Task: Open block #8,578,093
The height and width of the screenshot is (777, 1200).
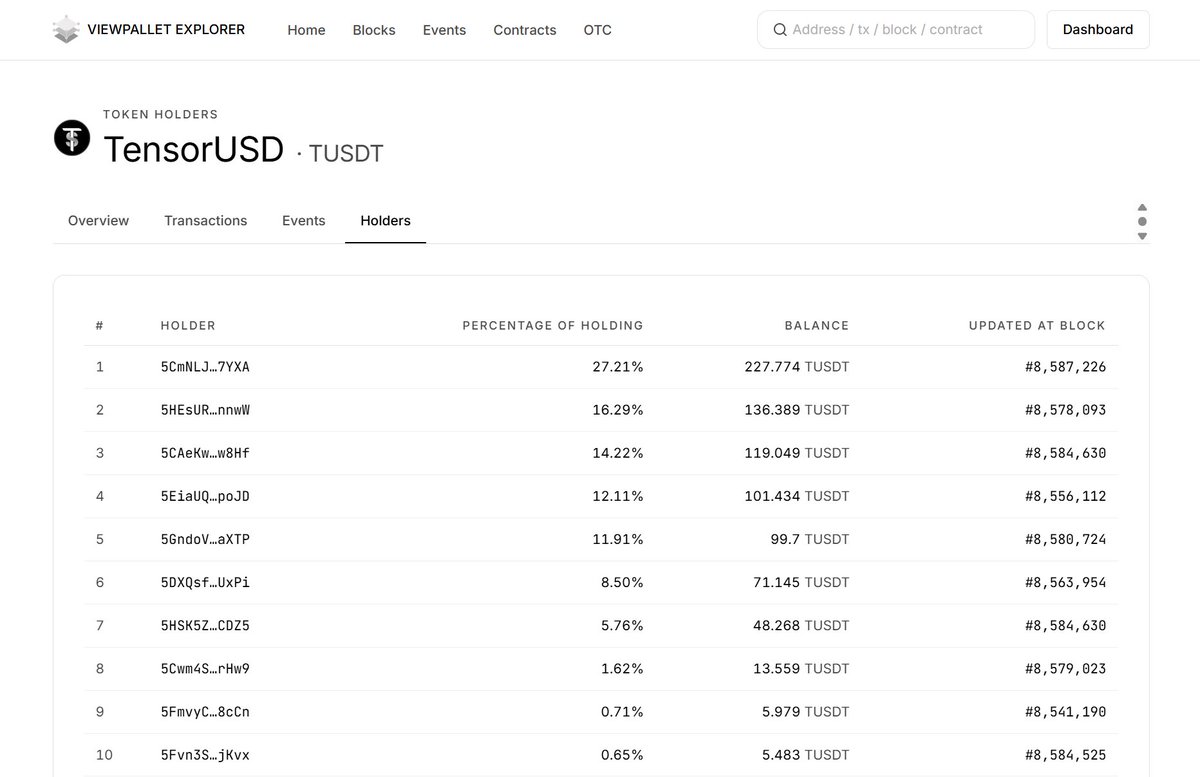Action: click(1065, 410)
